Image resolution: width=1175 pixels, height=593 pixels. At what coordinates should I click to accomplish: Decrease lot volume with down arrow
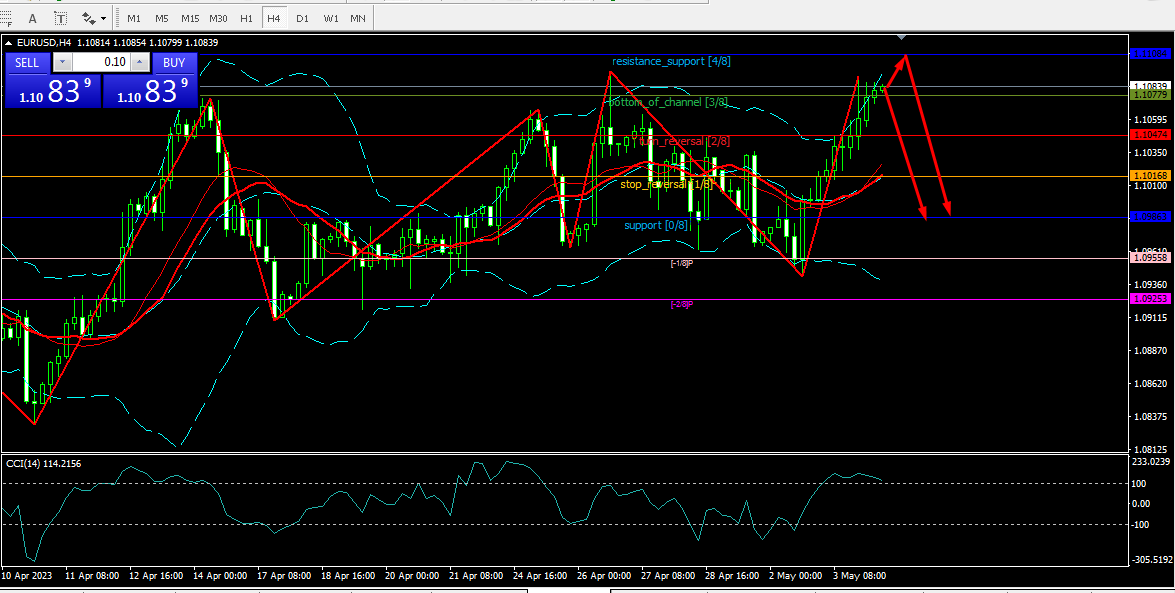coord(63,63)
